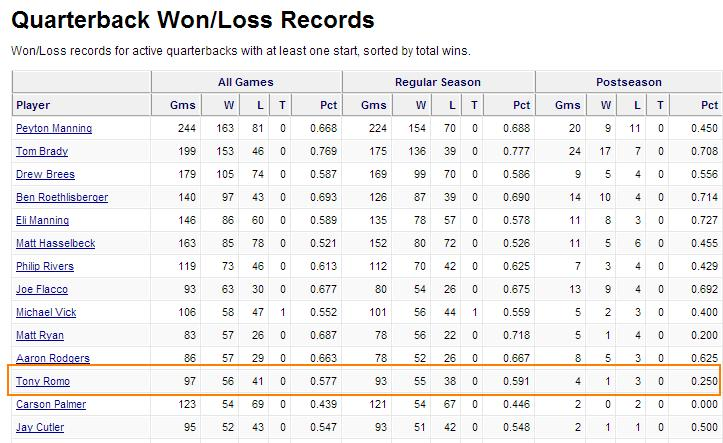723x443 pixels.
Task: Click the Carson Palmer link
Action: point(51,404)
